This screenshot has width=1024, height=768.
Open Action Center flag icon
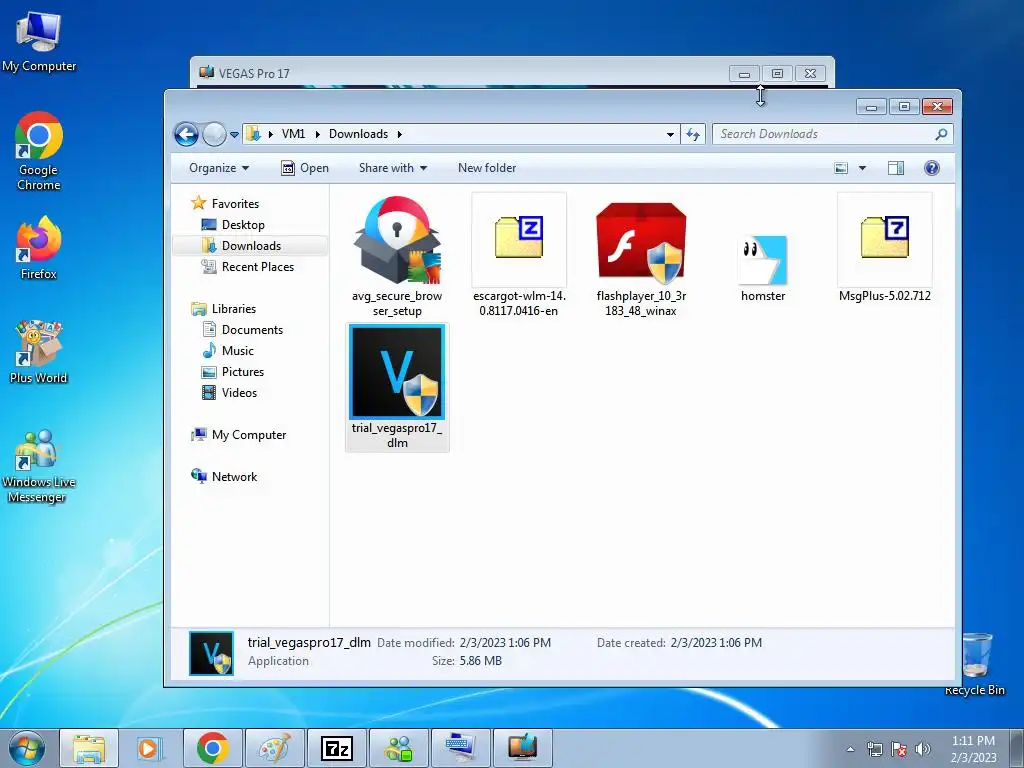899,749
